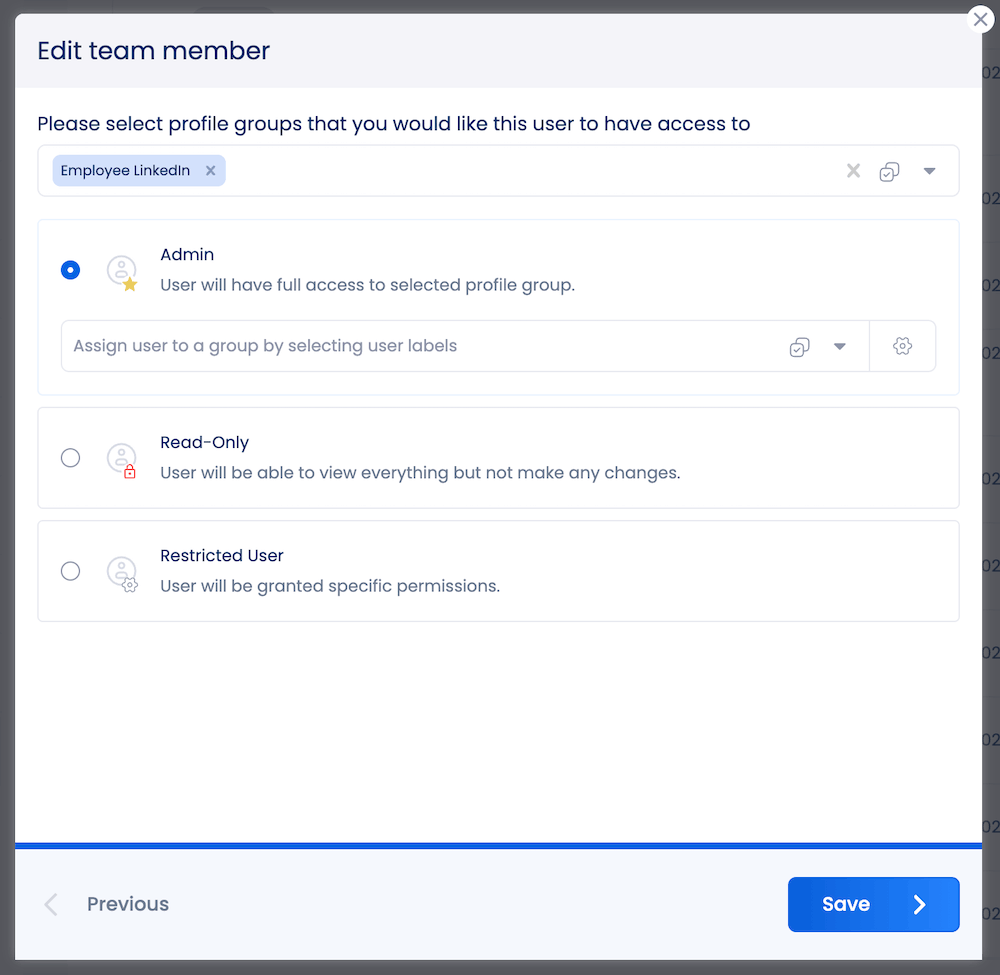
Task: Click the Previous link
Action: (x=127, y=904)
